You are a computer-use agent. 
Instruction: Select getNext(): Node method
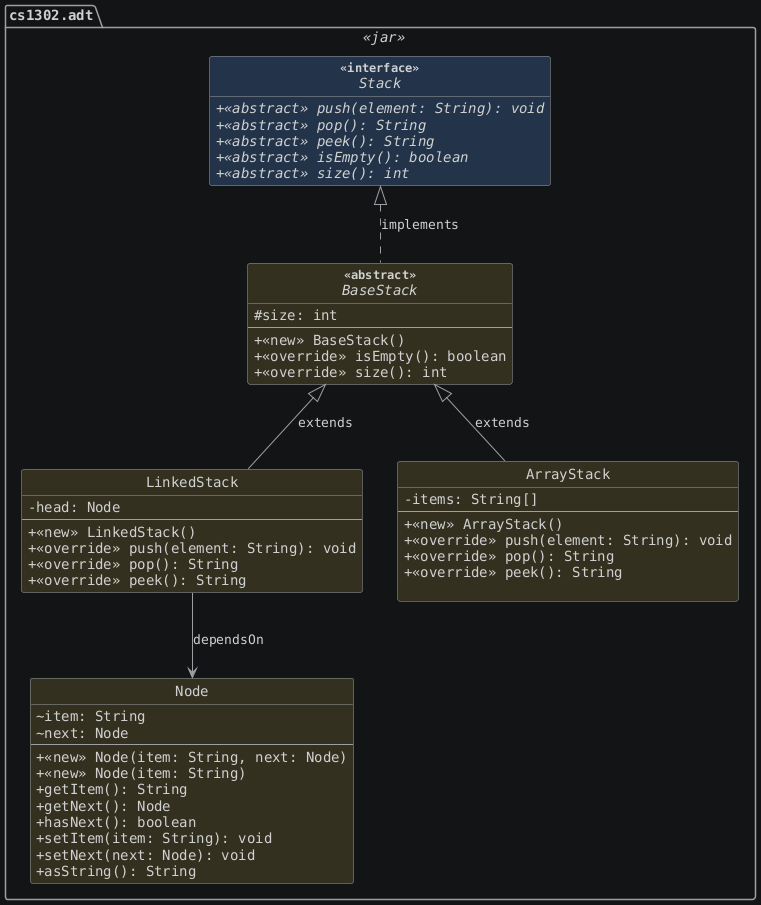pyautogui.click(x=103, y=806)
